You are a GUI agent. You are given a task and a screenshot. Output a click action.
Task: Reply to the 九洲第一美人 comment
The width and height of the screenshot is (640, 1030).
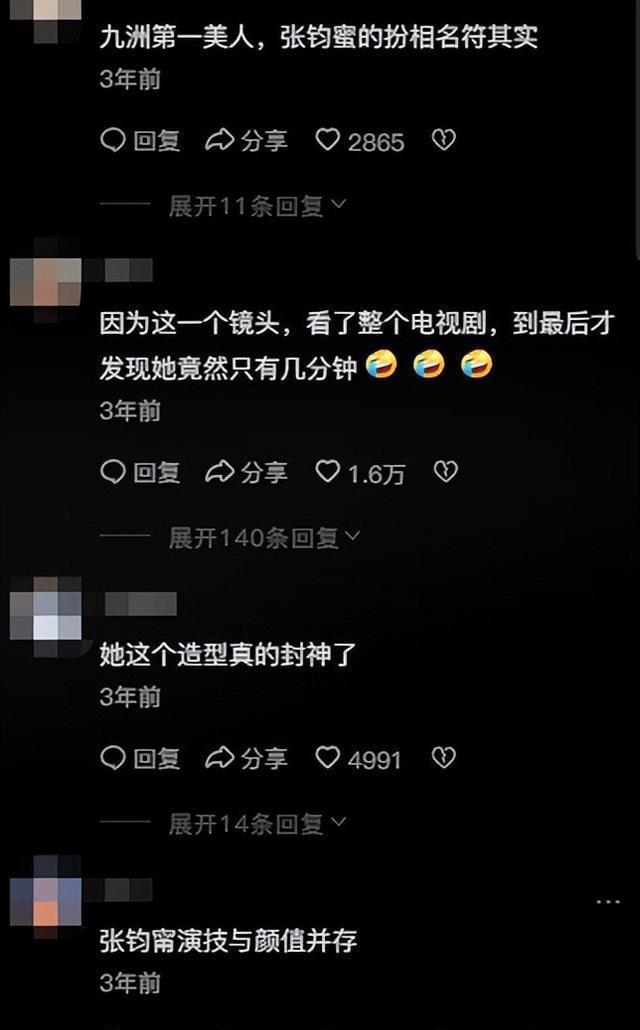coord(140,141)
